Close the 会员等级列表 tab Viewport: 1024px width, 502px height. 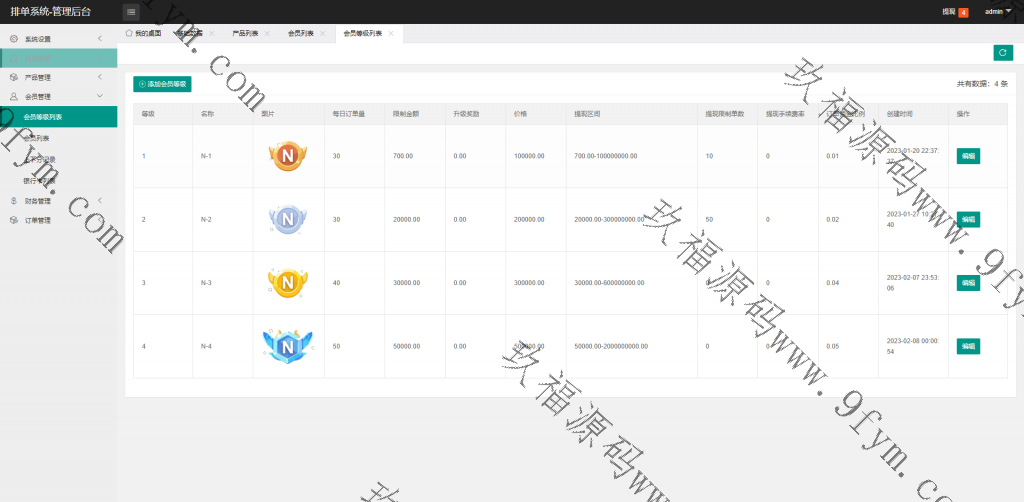tap(391, 33)
